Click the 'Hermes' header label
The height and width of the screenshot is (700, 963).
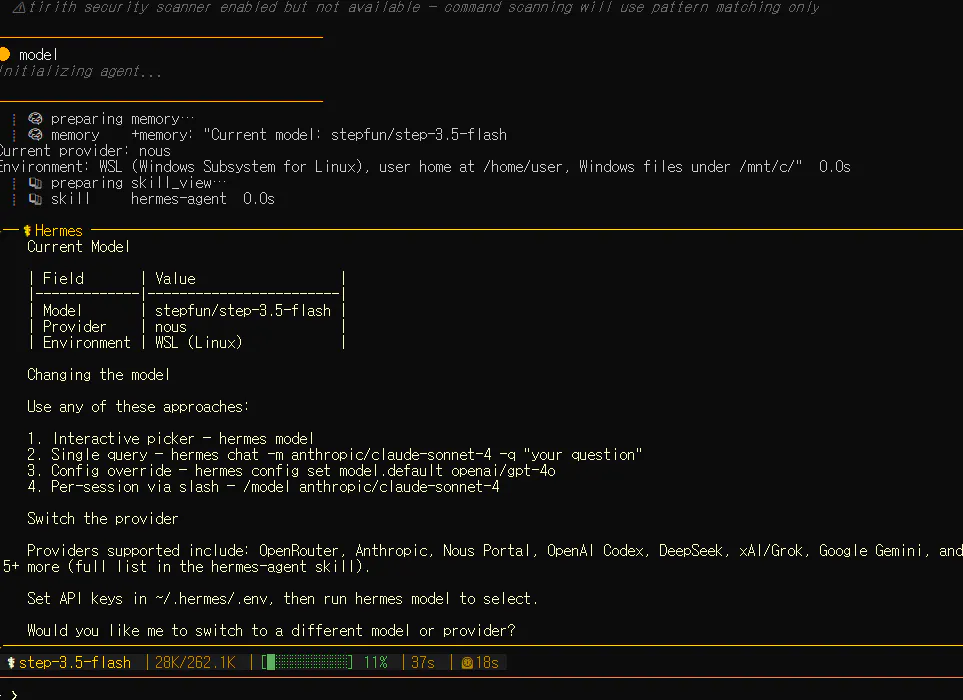point(58,231)
